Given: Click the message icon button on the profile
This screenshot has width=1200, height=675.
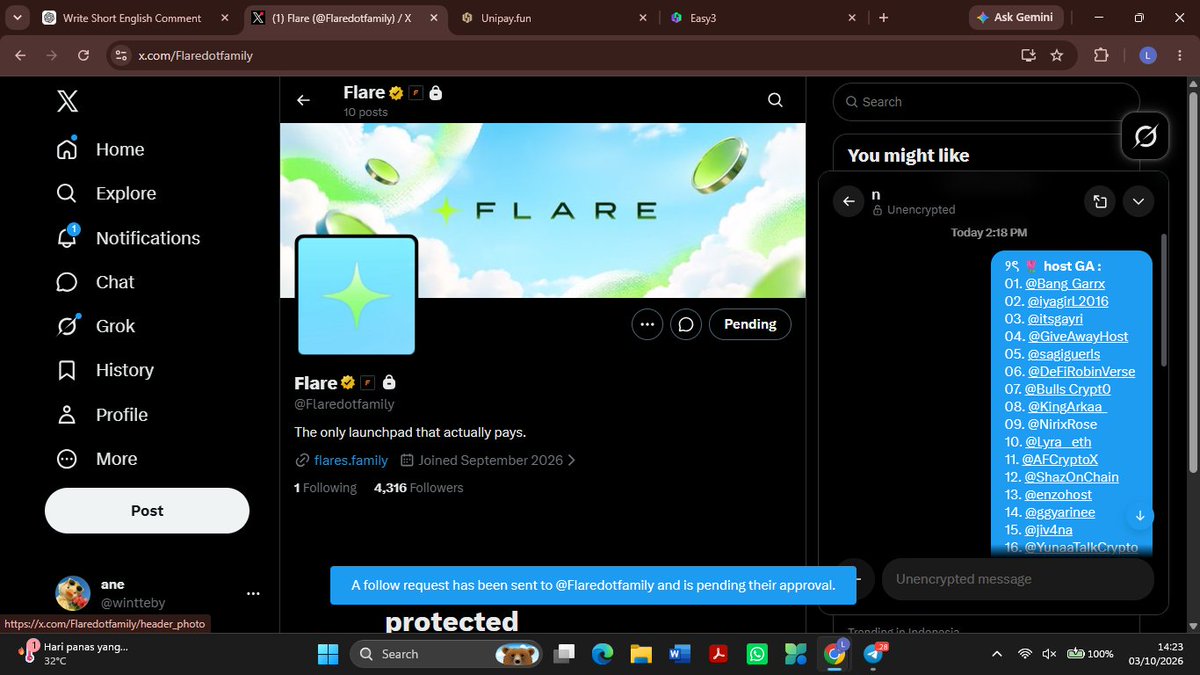Looking at the screenshot, I should (x=687, y=324).
